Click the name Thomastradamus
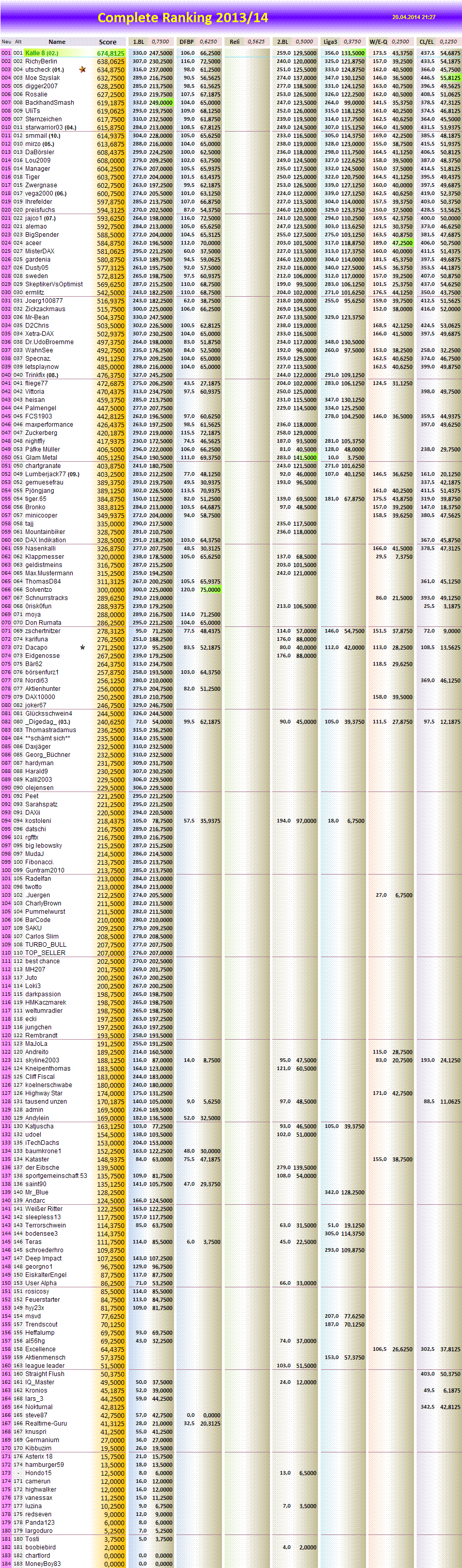The image size is (462, 1568). tap(51, 730)
